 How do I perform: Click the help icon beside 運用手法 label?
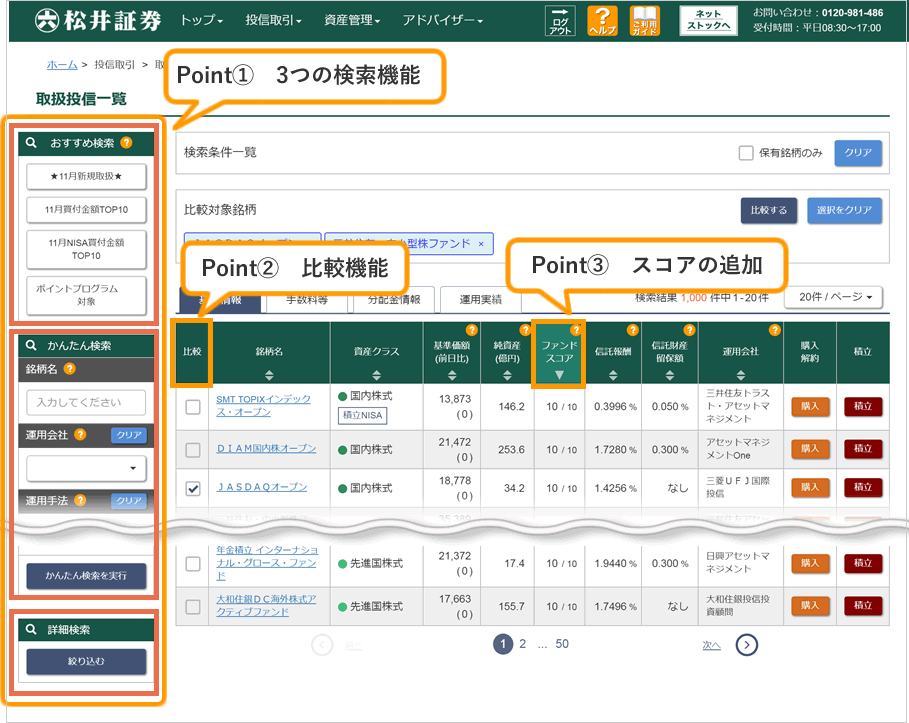(80, 500)
